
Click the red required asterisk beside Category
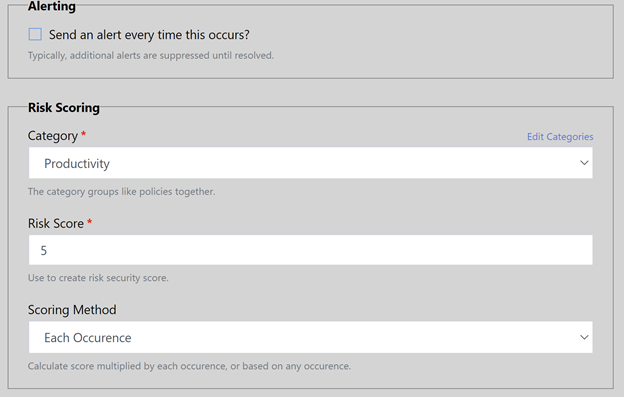[84, 134]
